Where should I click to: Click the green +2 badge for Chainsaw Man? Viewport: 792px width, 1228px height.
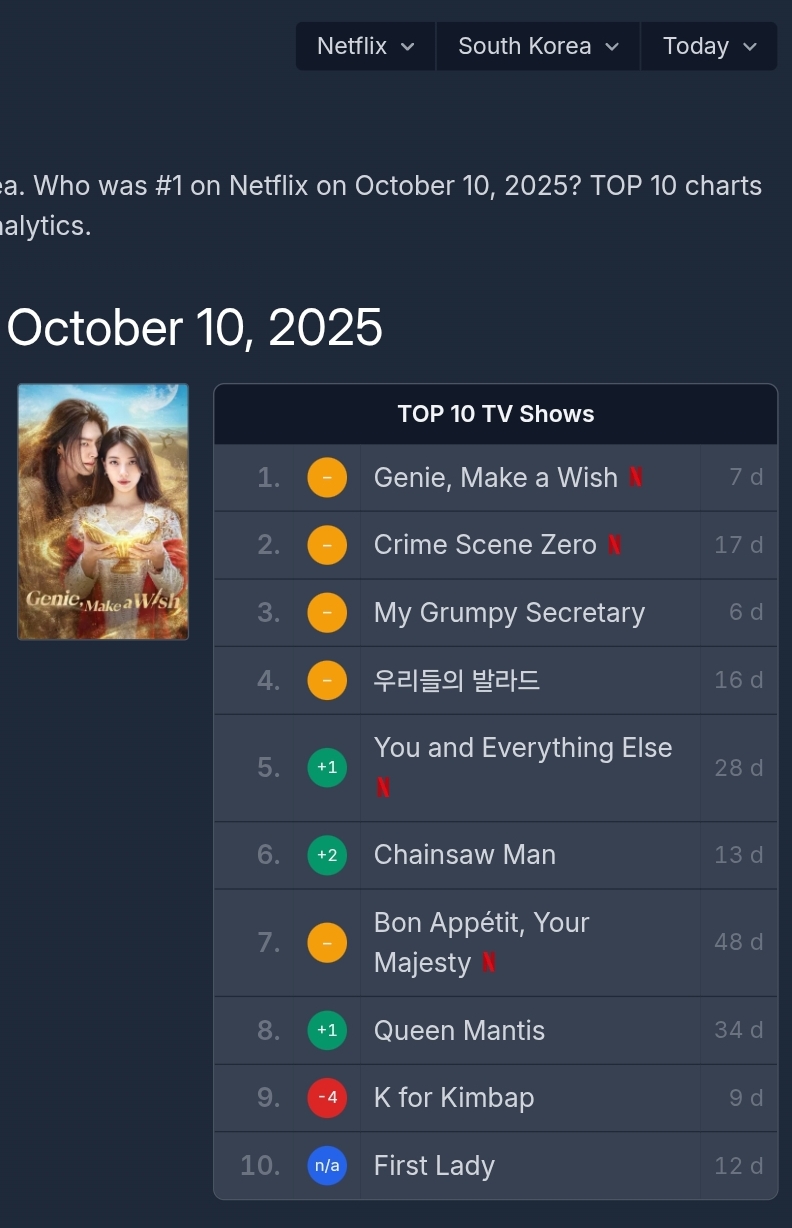[x=327, y=855]
